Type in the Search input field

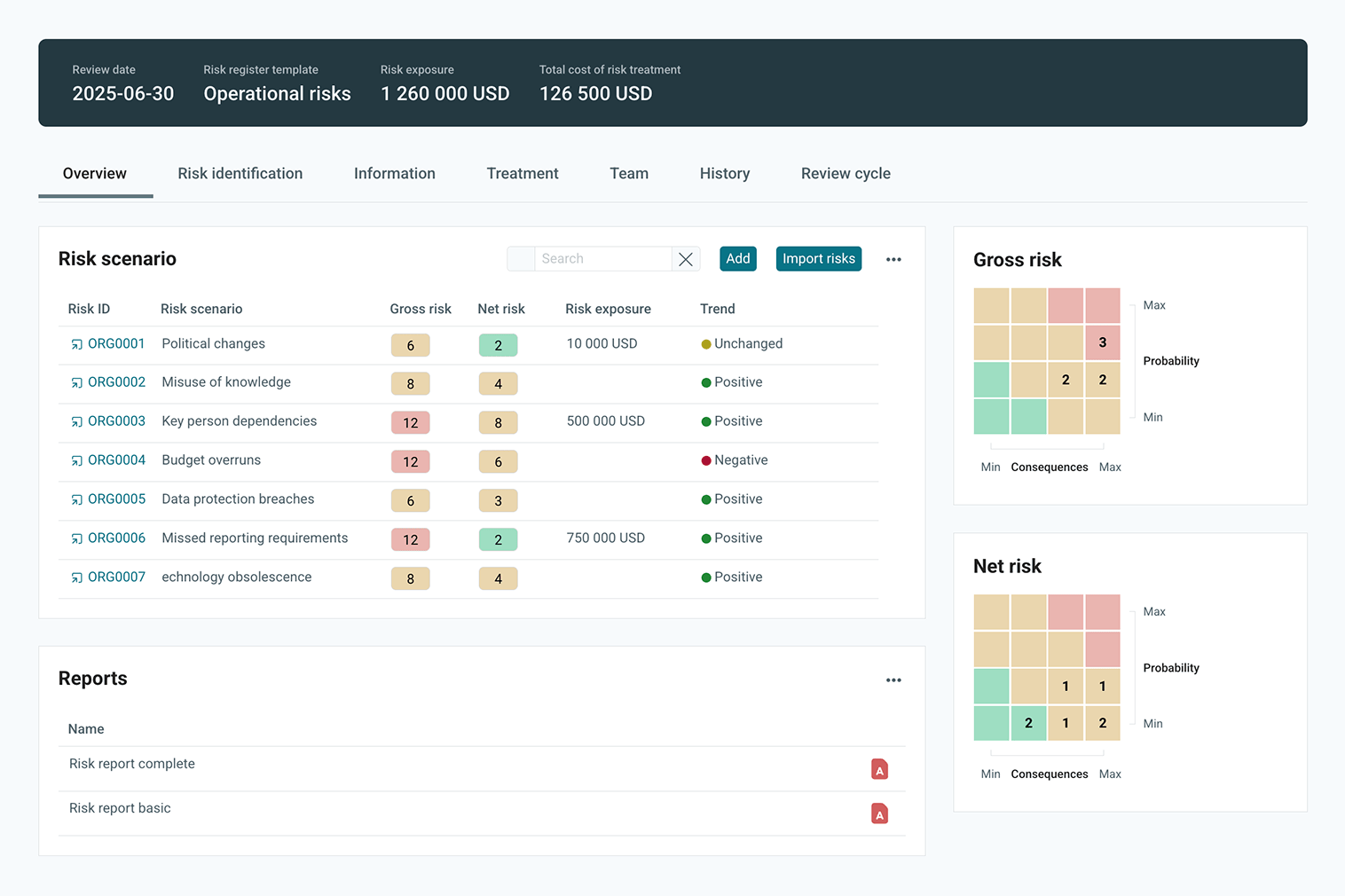tap(603, 259)
